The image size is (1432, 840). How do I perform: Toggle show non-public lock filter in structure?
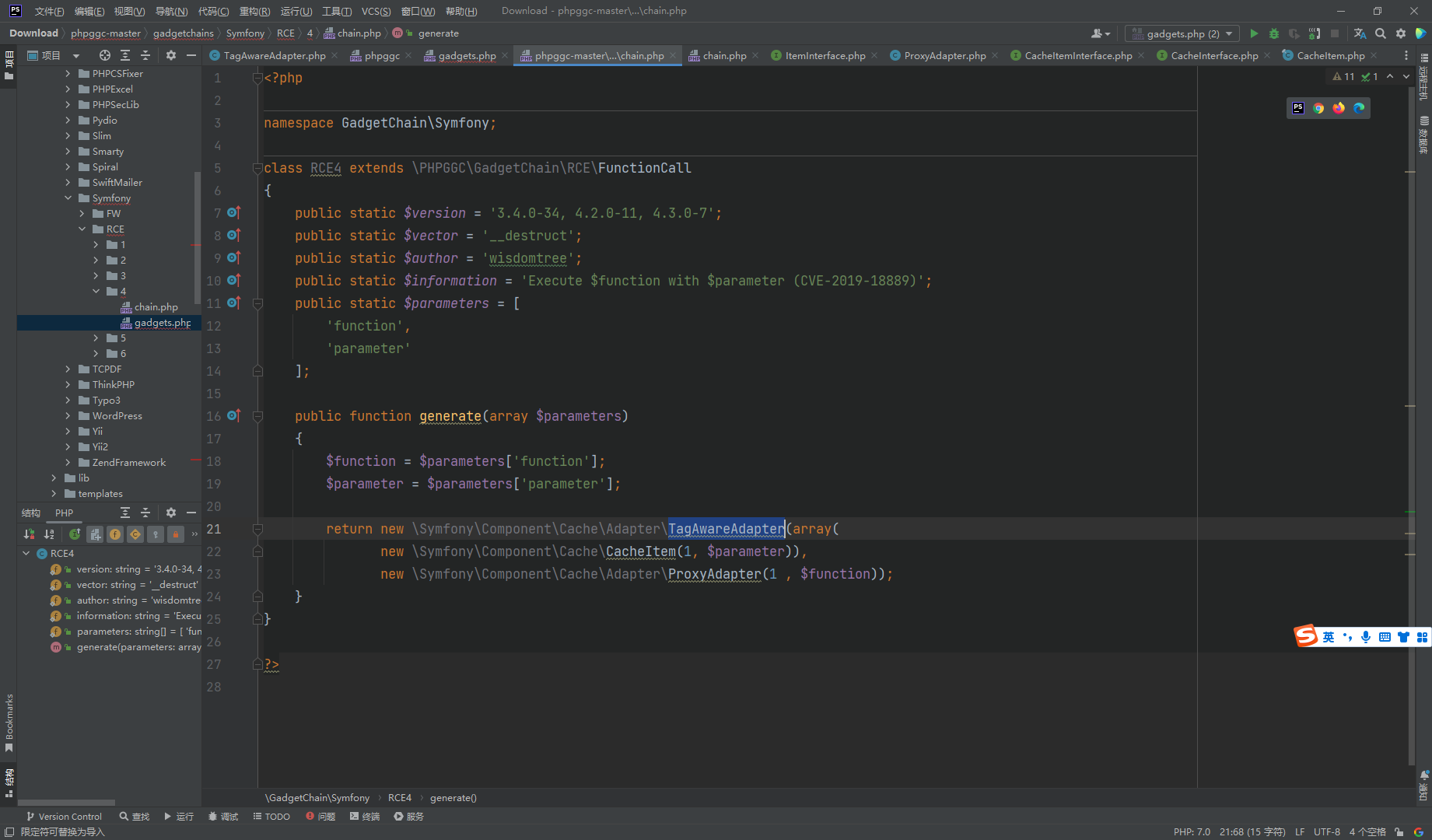(x=176, y=534)
